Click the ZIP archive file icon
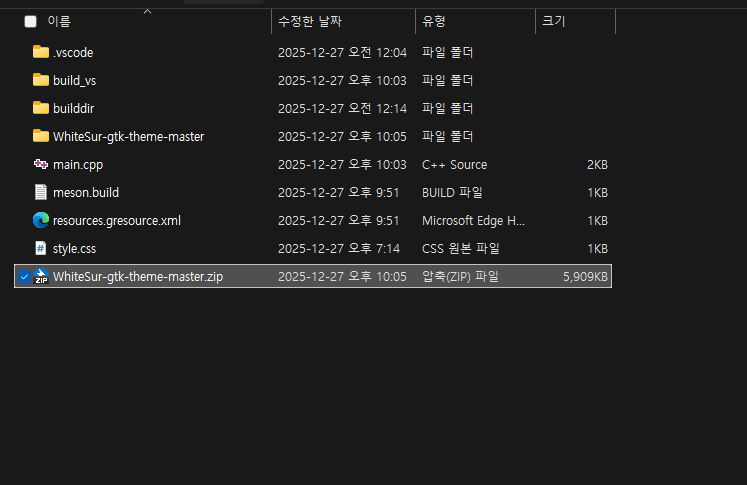 (x=41, y=276)
